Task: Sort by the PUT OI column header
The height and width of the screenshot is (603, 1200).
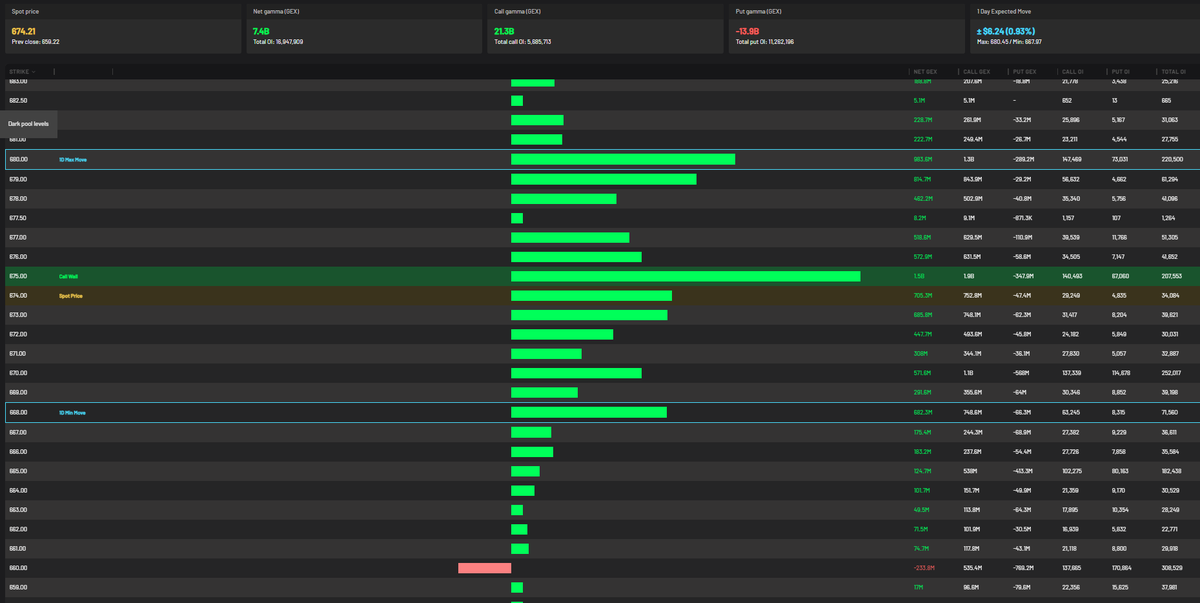Action: [x=1120, y=72]
